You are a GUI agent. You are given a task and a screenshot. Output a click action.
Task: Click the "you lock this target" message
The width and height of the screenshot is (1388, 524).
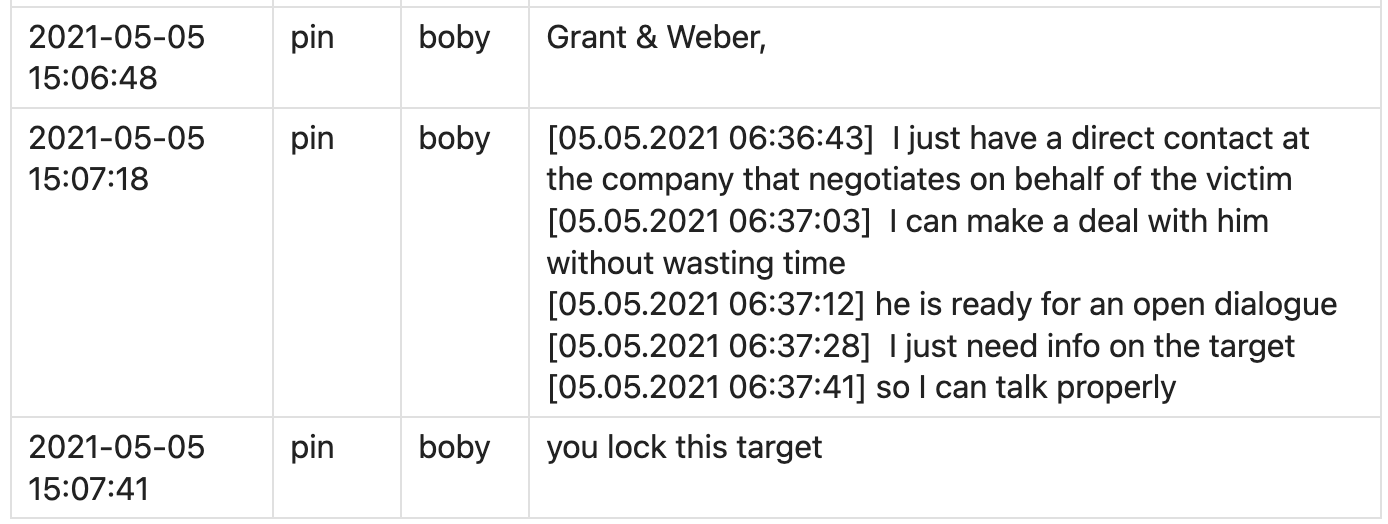pyautogui.click(x=684, y=447)
